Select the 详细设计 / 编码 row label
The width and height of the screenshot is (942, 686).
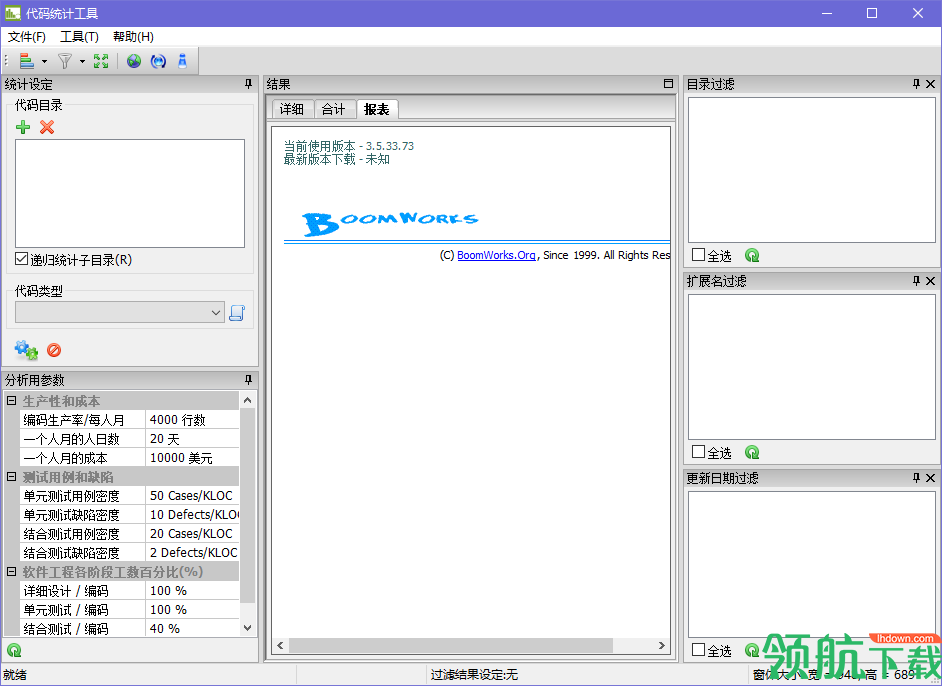click(82, 590)
